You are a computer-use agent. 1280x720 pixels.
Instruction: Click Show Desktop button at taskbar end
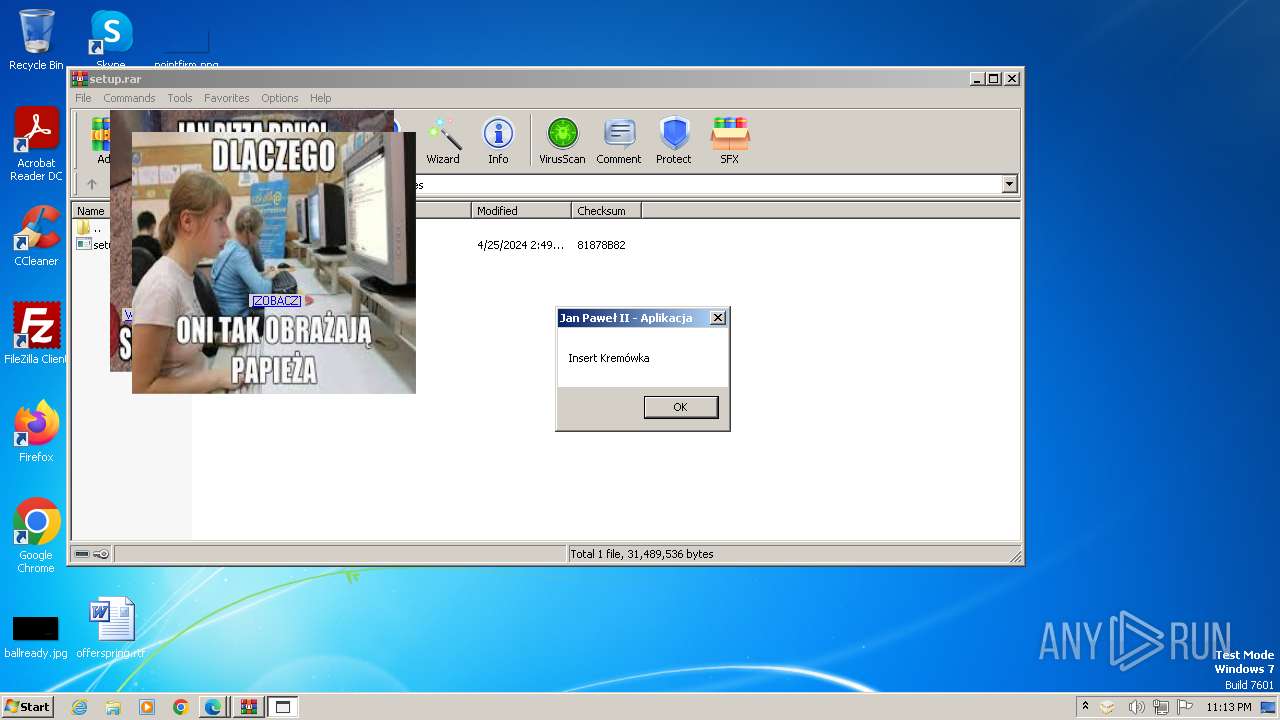pos(1269,707)
